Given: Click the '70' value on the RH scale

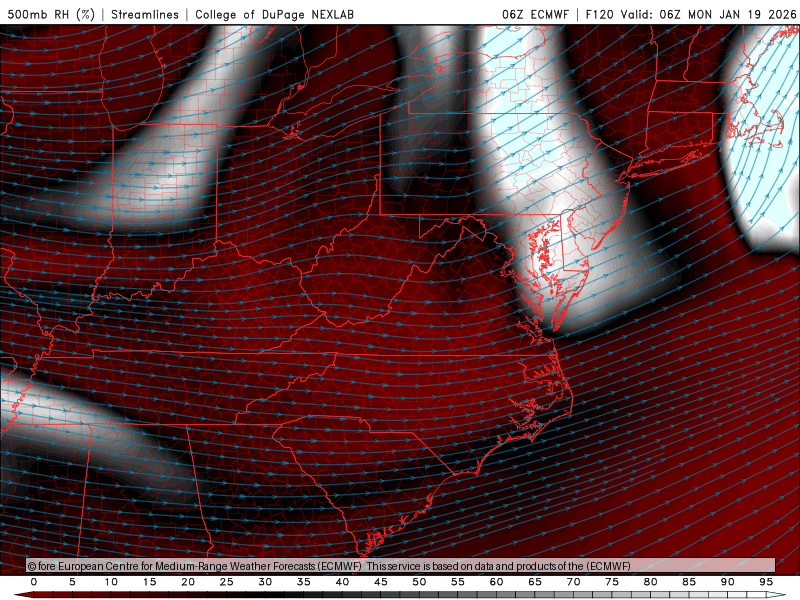Looking at the screenshot, I should [573, 582].
